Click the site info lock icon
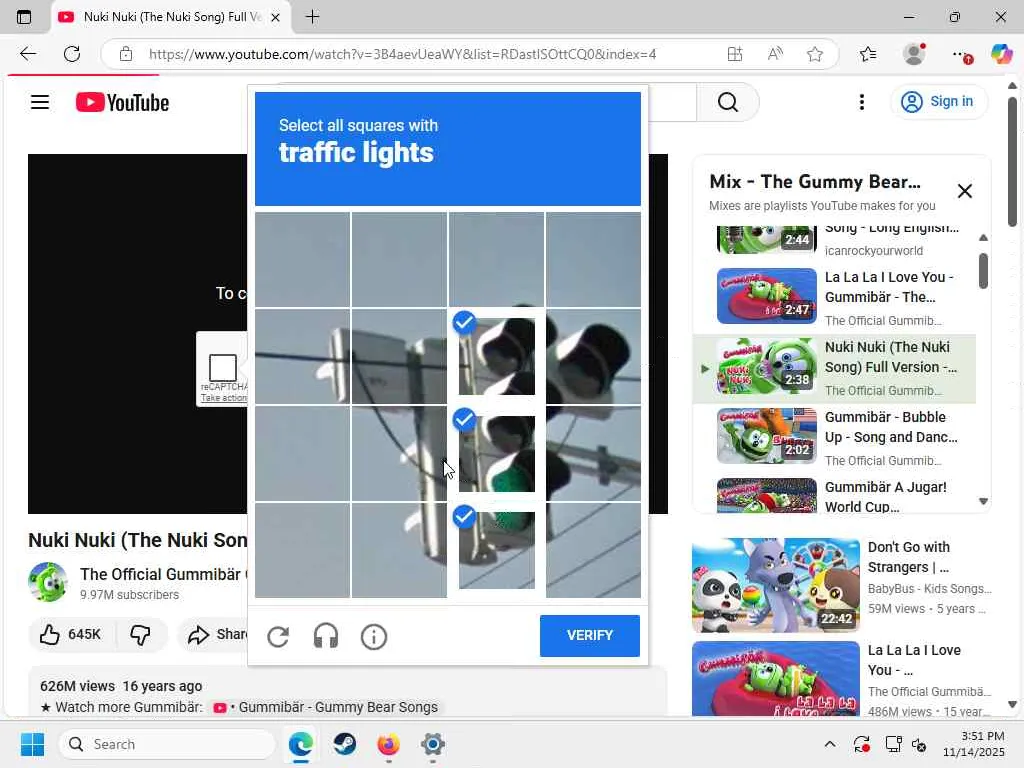This screenshot has height=768, width=1024. coord(126,54)
